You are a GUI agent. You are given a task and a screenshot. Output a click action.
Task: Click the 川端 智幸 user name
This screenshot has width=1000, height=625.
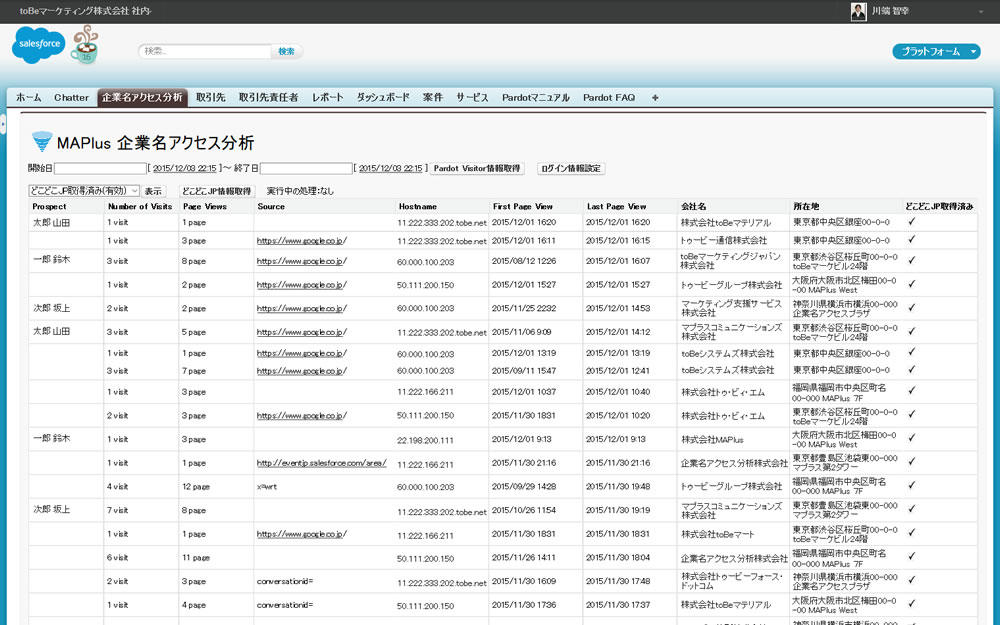(890, 11)
